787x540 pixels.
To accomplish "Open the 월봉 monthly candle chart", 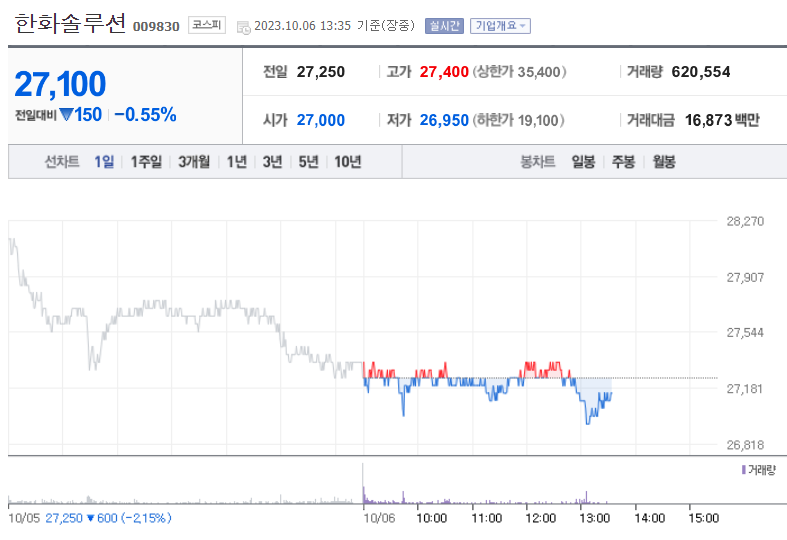I will [x=664, y=162].
